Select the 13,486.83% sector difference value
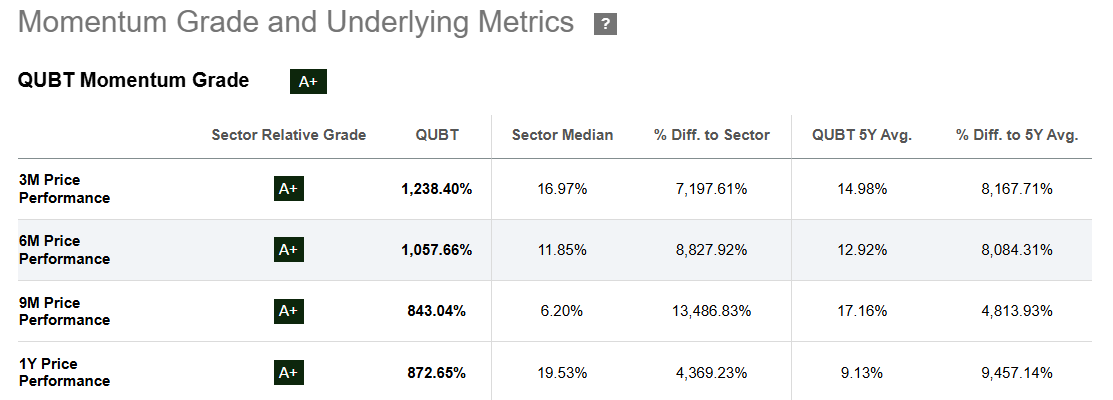Screen dimensions: 1113x400 712,311
